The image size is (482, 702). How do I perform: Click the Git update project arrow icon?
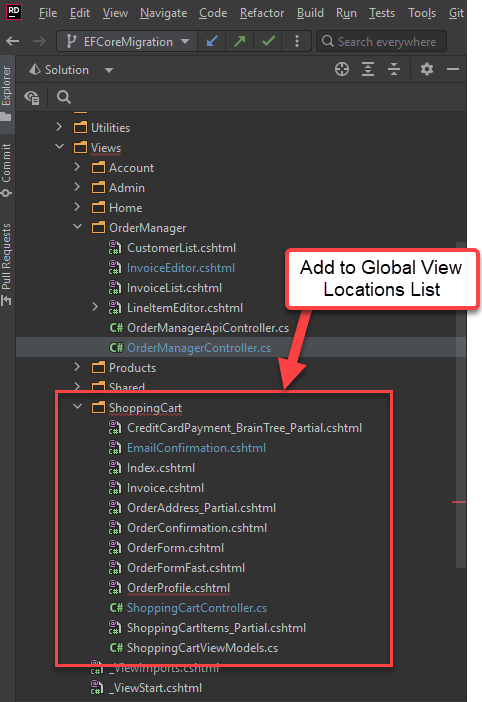212,42
